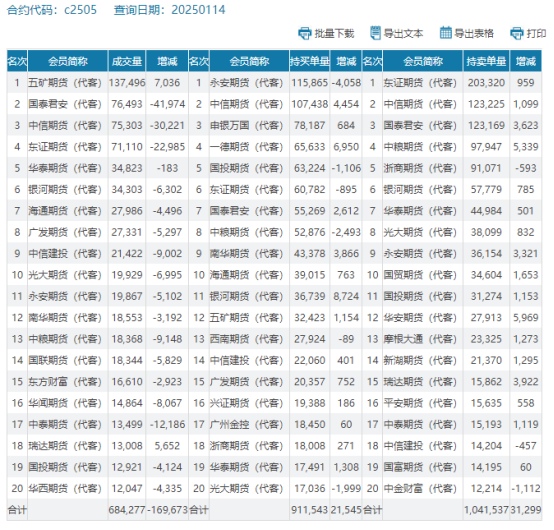Click long position change 8,724
The height and width of the screenshot is (530, 554).
[346, 296]
